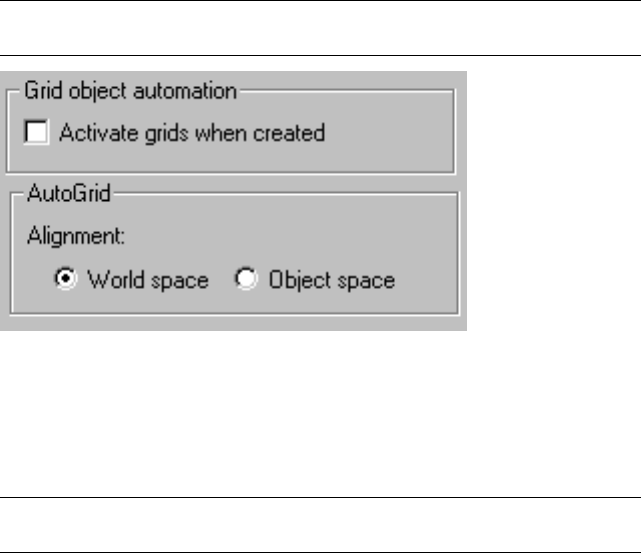Click the Grid object automation group title
Image resolution: width=641 pixels, height=553 pixels.
tap(130, 91)
